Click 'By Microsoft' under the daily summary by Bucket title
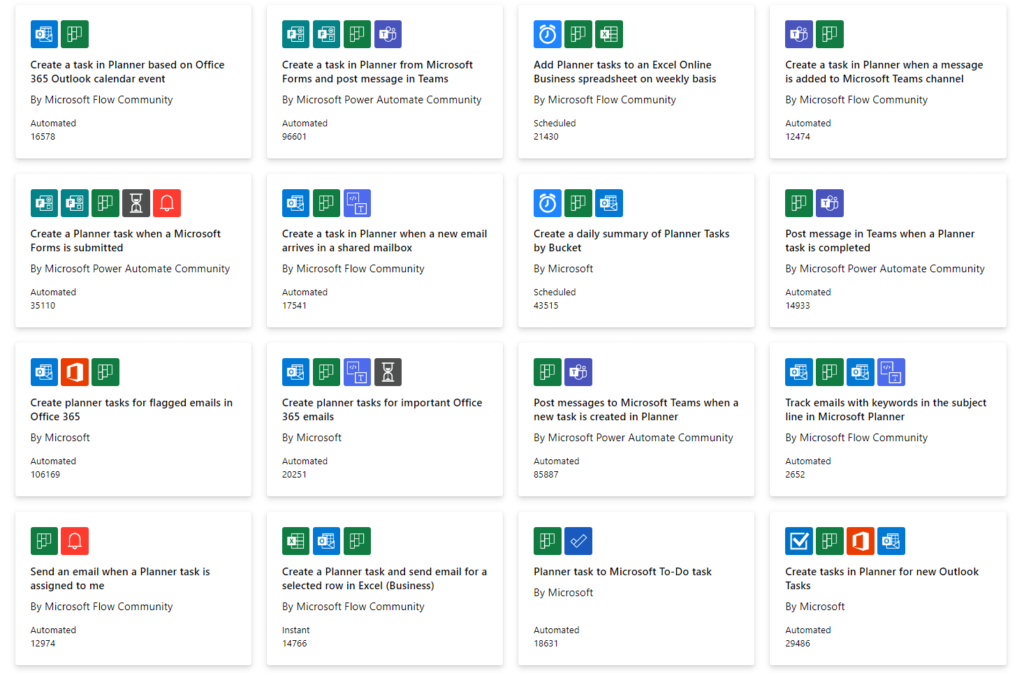 pos(563,268)
